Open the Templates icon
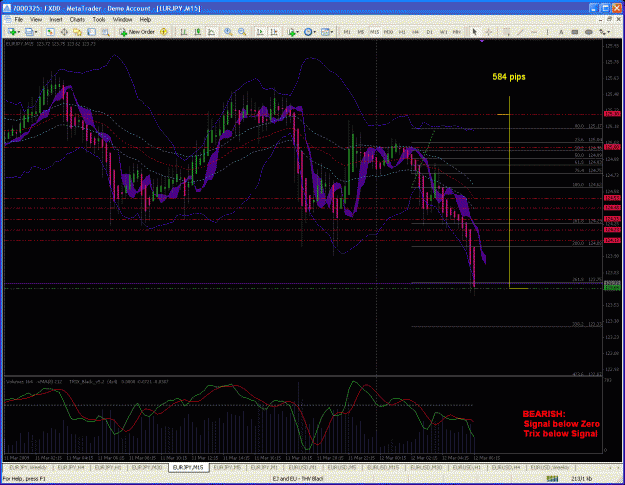The width and height of the screenshot is (625, 485). (325, 32)
